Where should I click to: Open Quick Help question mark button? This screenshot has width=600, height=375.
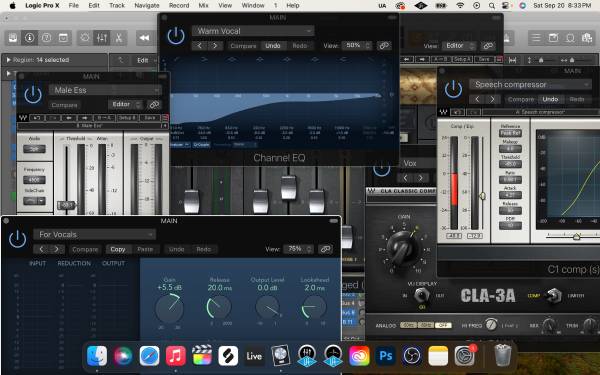(46, 38)
